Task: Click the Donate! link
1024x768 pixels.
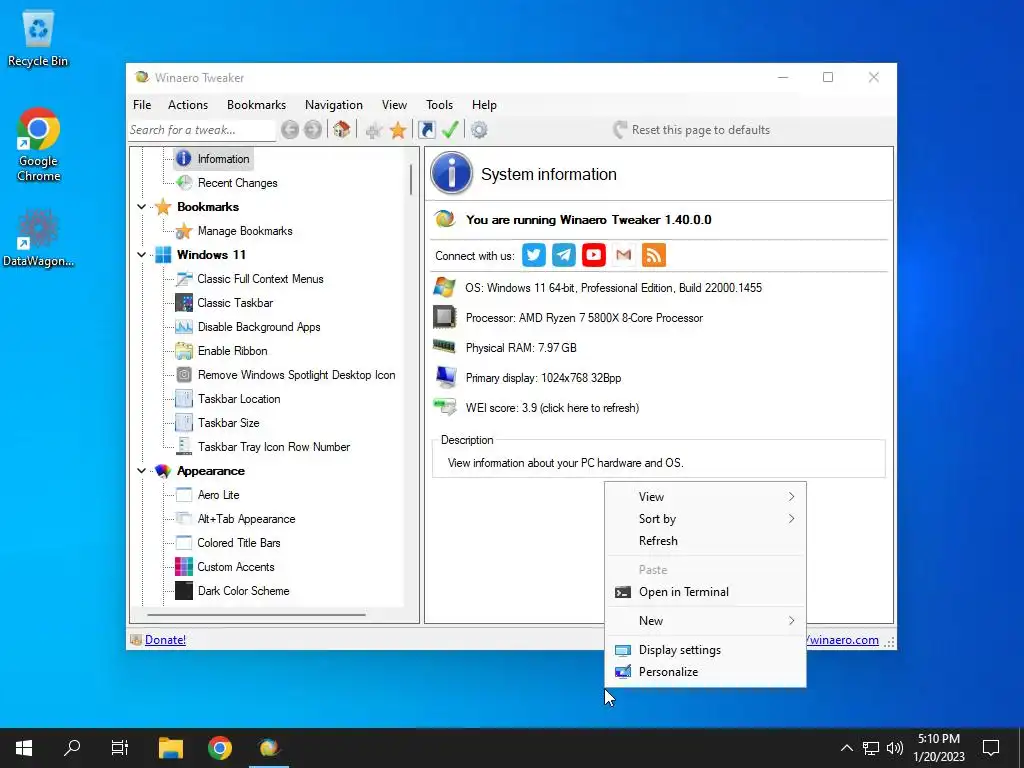Action: coord(165,640)
